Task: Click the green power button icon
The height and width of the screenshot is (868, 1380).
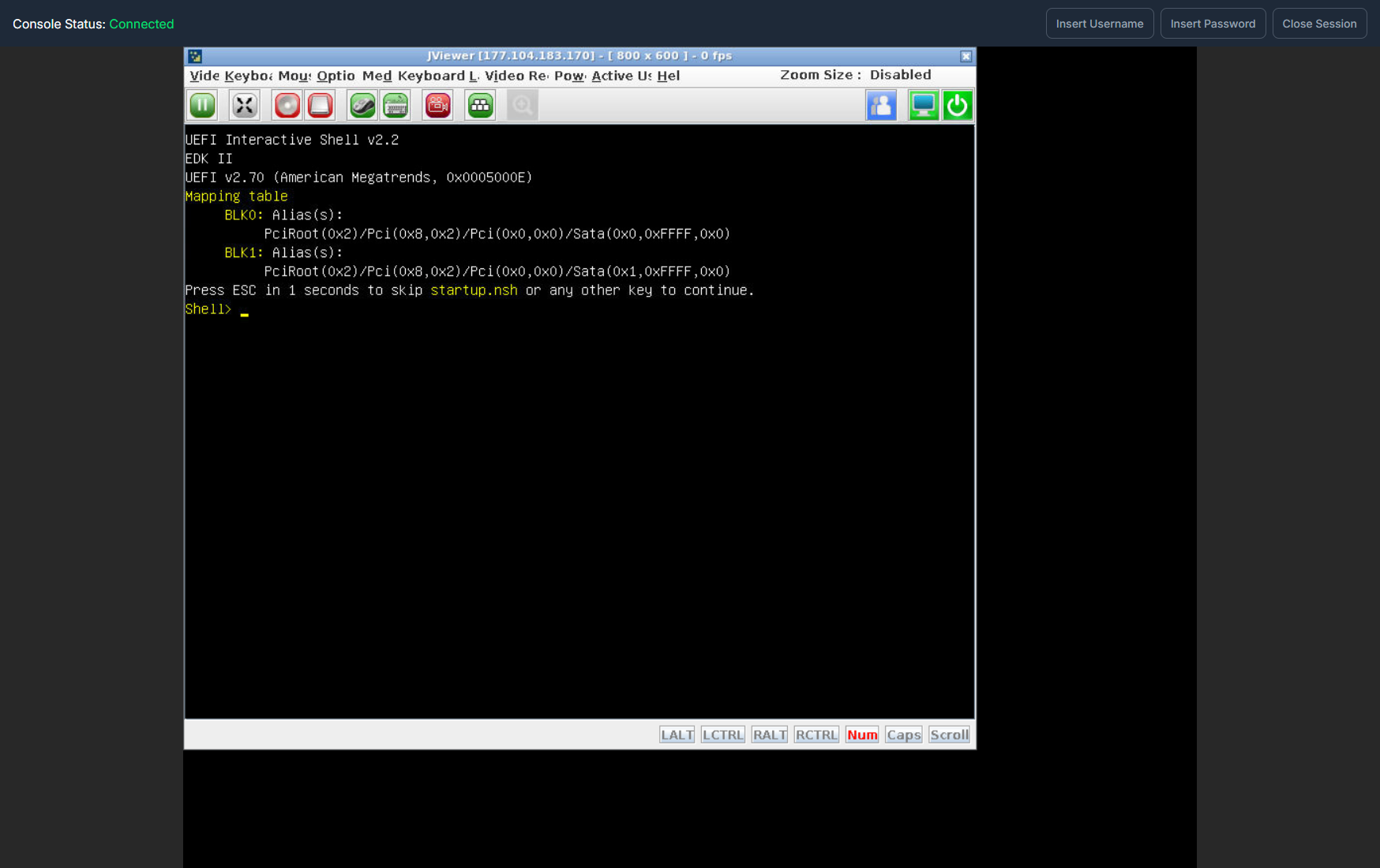Action: (x=957, y=105)
